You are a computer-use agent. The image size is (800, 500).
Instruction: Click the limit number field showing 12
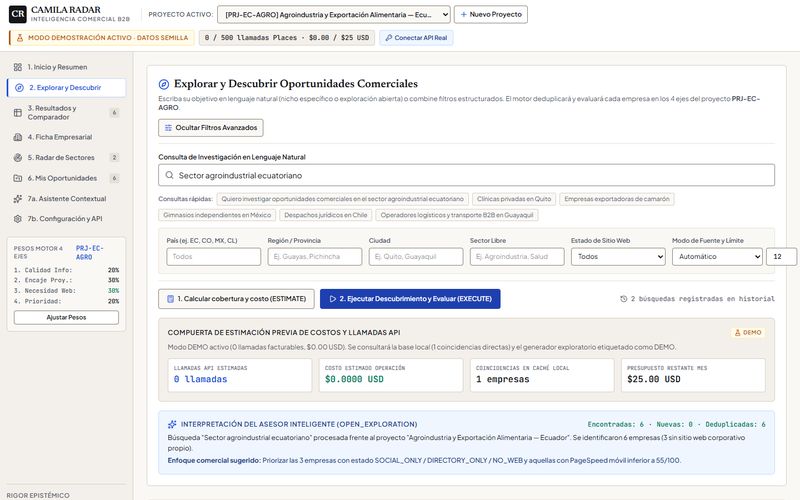click(781, 257)
